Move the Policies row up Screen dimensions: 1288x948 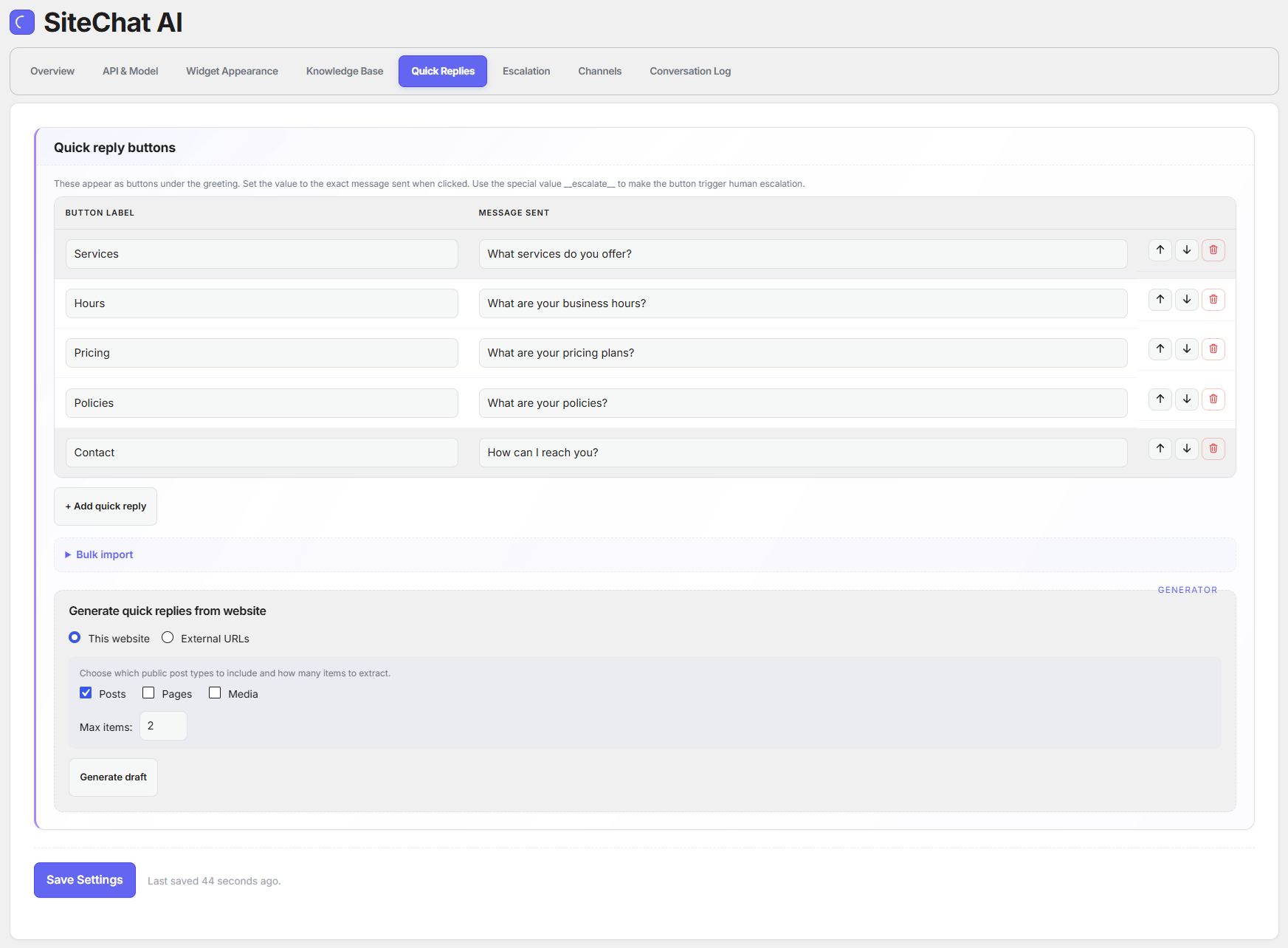click(x=1160, y=399)
